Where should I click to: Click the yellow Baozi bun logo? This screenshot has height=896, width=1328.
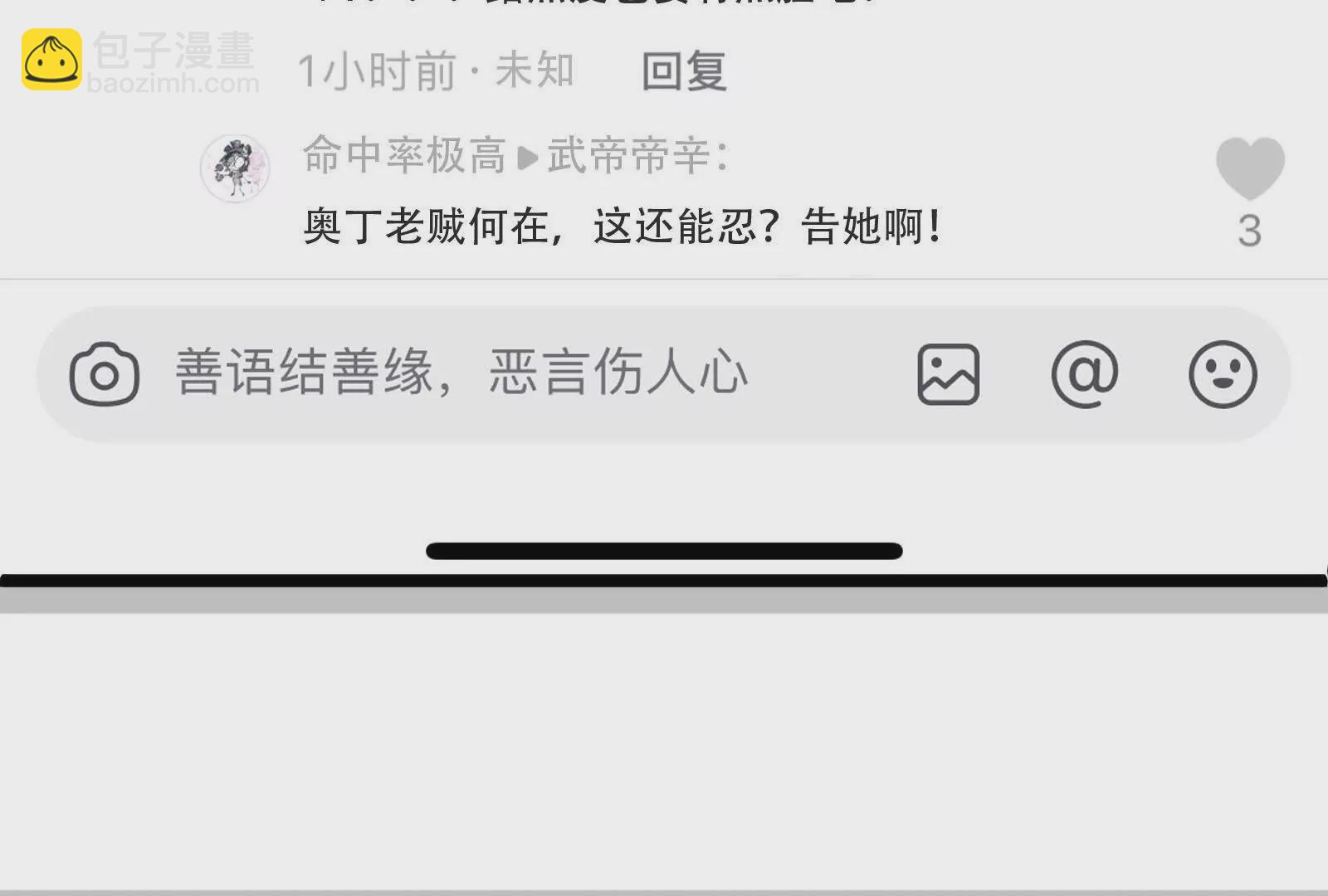tap(51, 59)
